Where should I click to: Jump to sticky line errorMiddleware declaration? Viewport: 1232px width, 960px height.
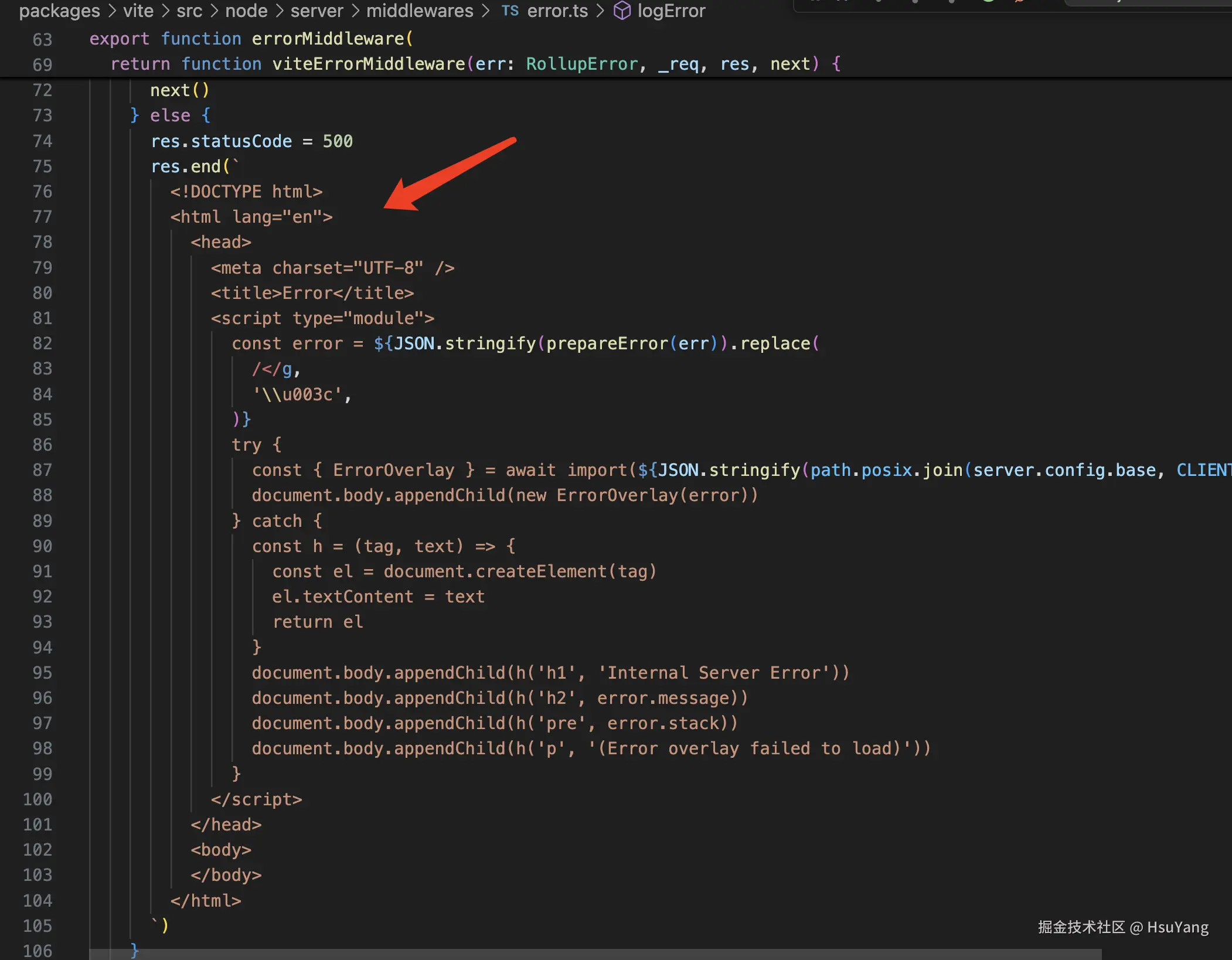328,39
